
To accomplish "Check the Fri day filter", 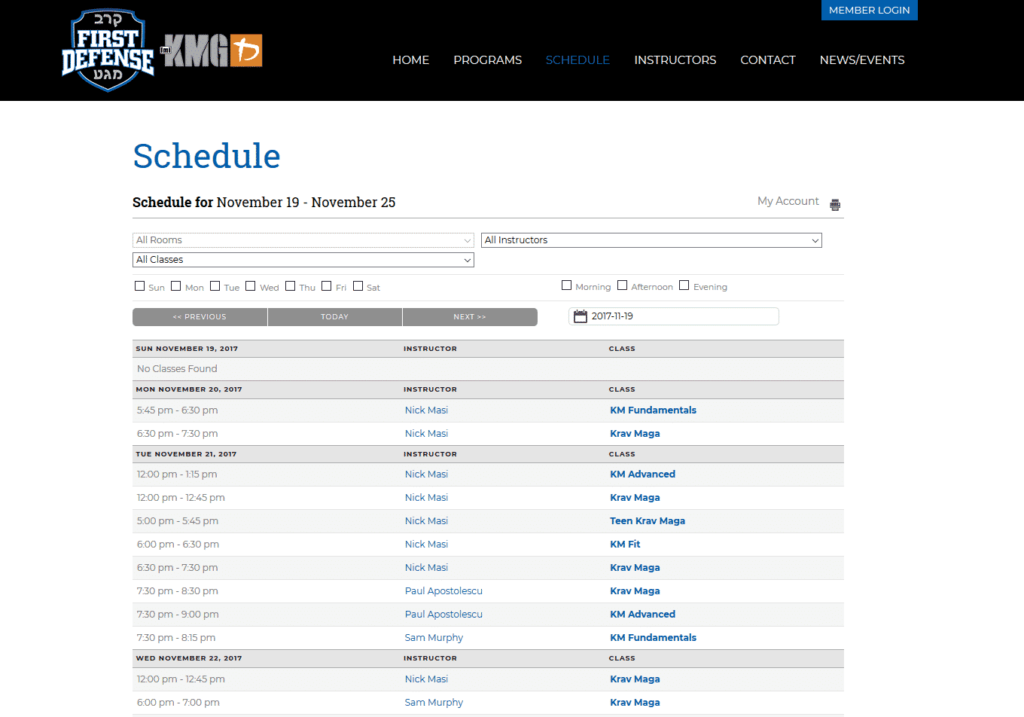I will 327,286.
